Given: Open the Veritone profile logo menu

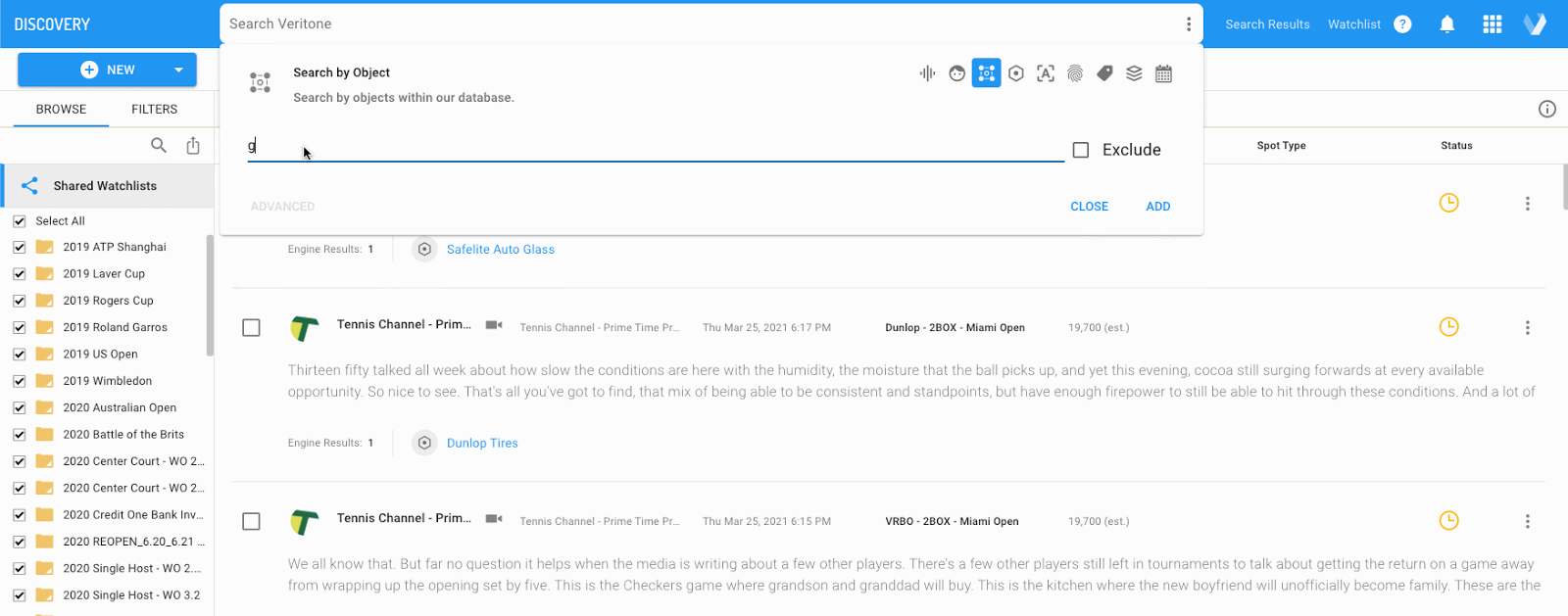Looking at the screenshot, I should coord(1536,24).
